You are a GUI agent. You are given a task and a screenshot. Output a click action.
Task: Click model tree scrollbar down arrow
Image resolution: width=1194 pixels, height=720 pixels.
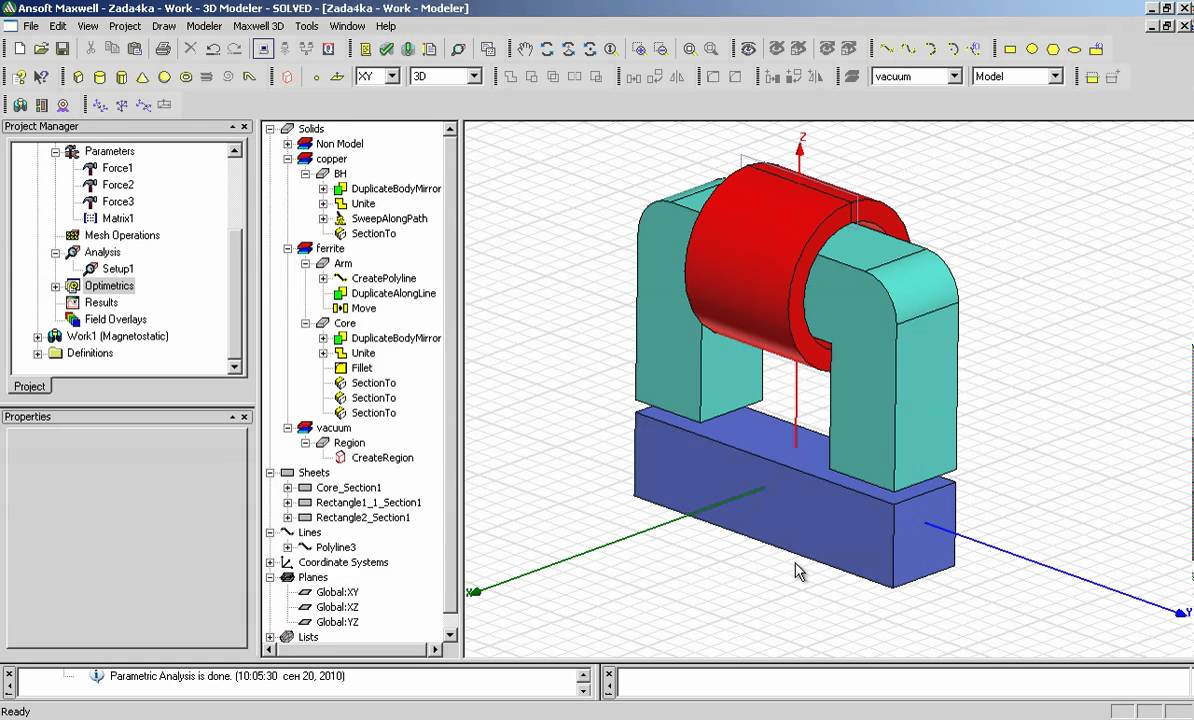[450, 635]
